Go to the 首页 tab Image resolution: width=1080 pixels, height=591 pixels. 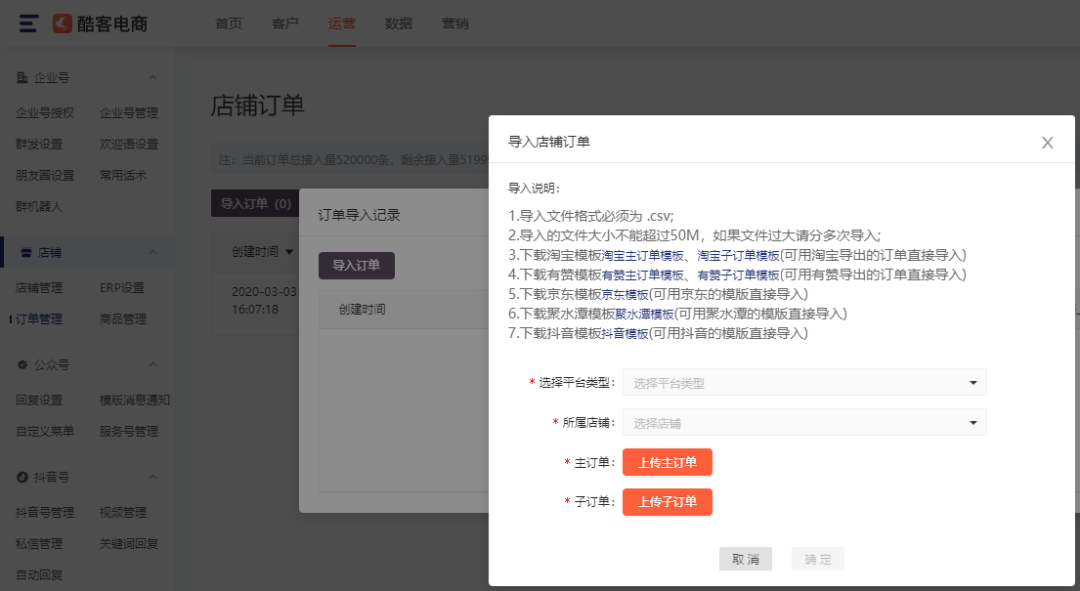point(229,23)
